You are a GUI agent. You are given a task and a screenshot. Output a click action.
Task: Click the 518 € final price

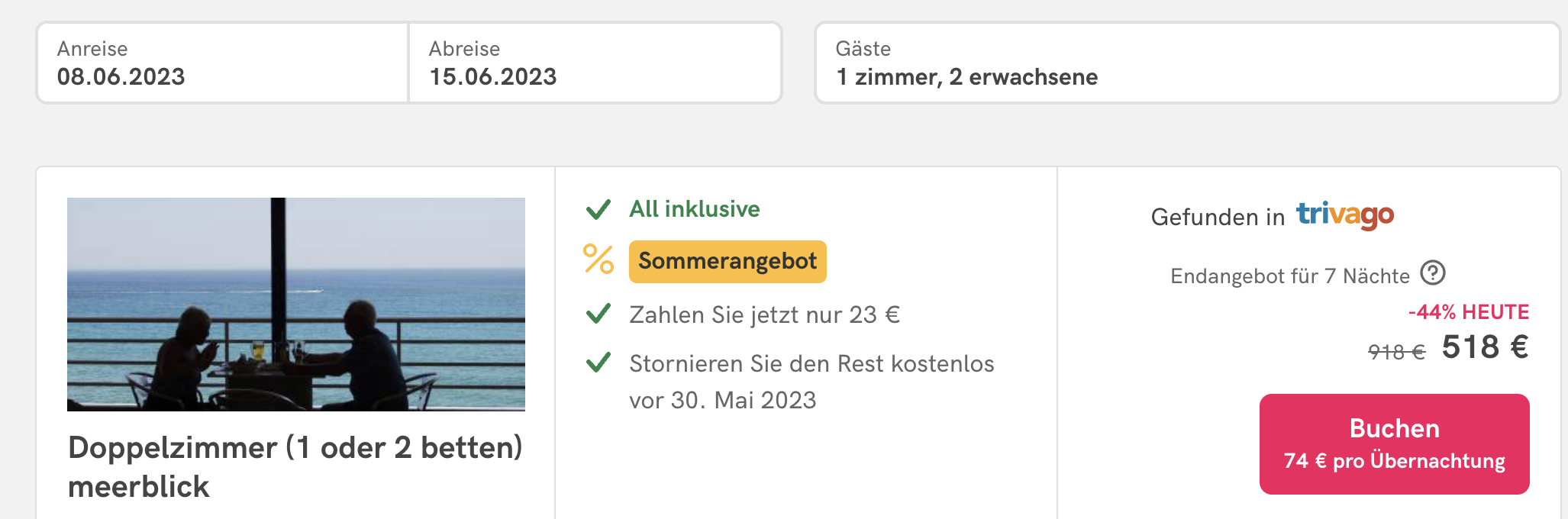(1485, 347)
